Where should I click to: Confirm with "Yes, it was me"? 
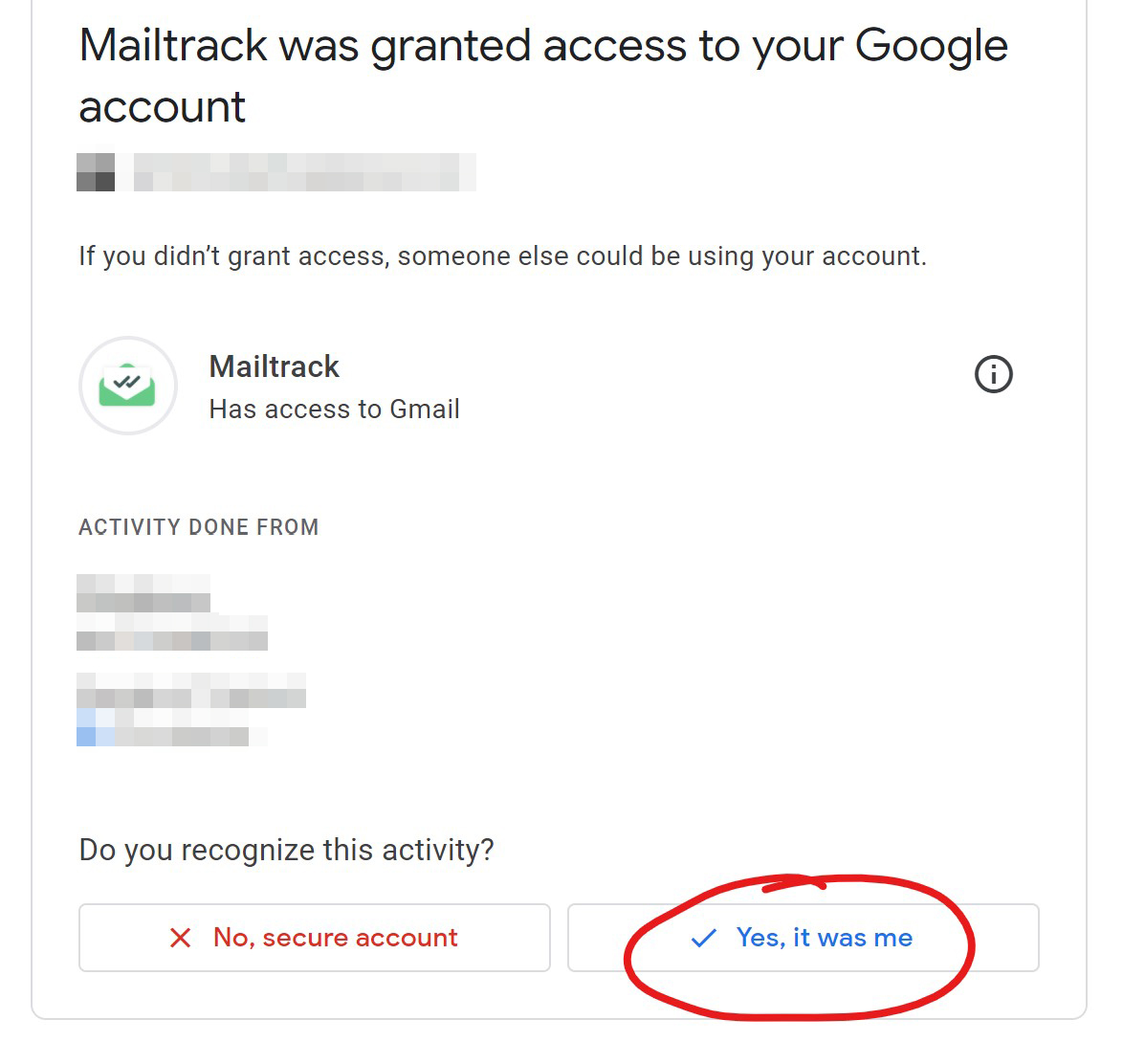tap(823, 938)
